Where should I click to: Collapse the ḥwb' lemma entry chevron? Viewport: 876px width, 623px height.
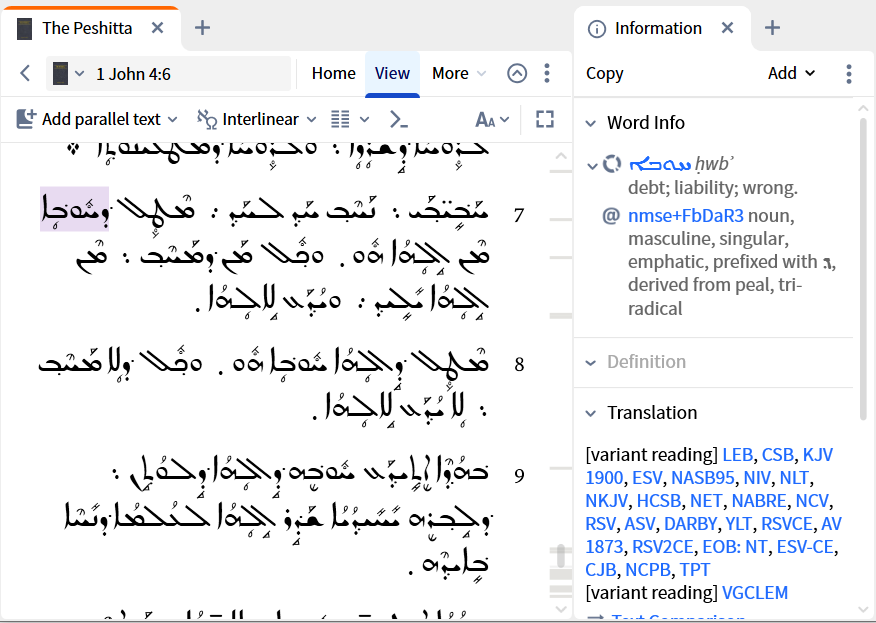tap(593, 165)
